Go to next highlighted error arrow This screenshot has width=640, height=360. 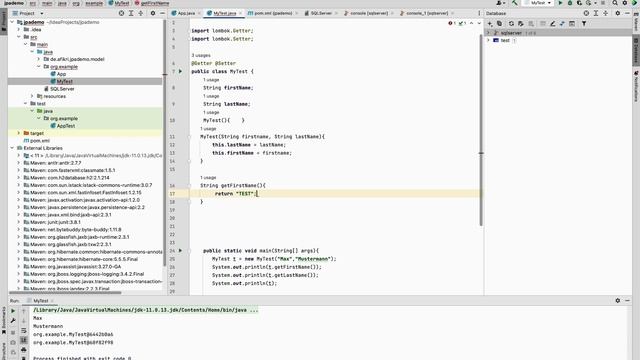tap(479, 23)
